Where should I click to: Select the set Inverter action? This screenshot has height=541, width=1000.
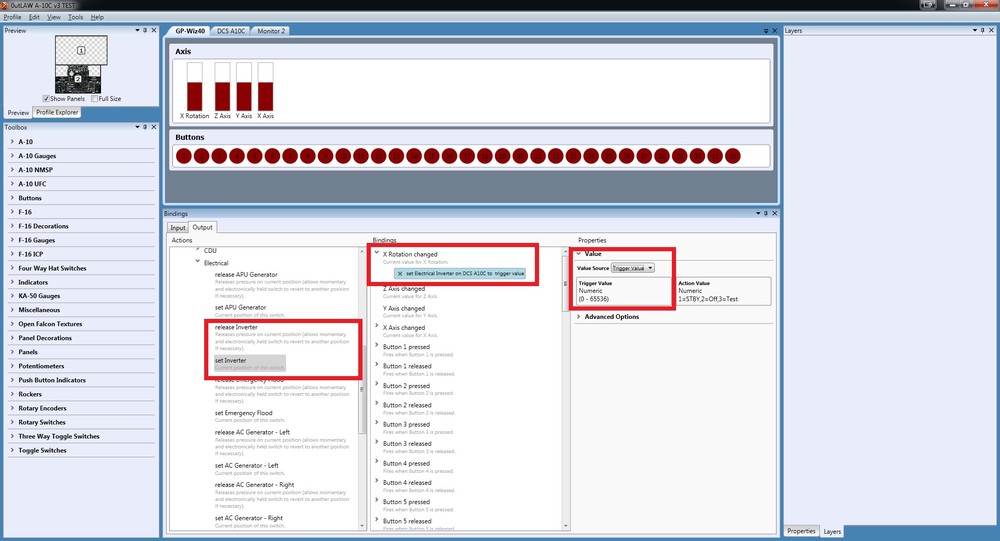pyautogui.click(x=249, y=363)
